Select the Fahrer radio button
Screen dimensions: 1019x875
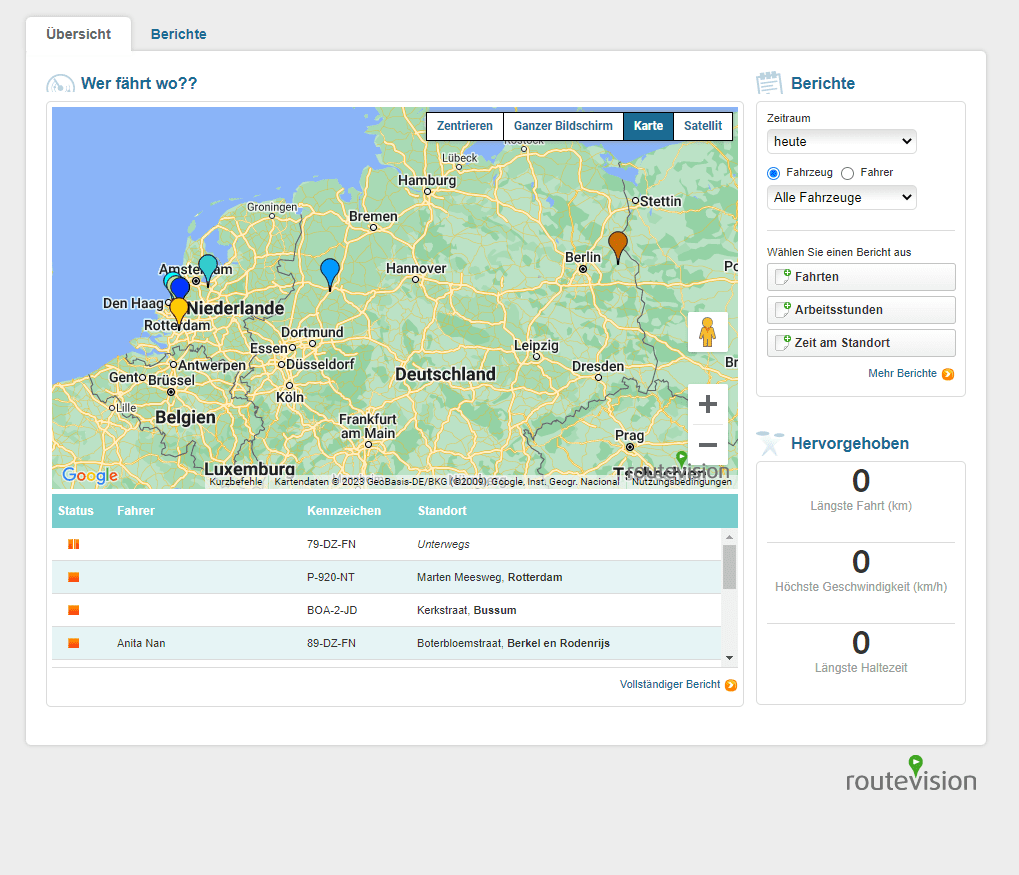point(847,173)
